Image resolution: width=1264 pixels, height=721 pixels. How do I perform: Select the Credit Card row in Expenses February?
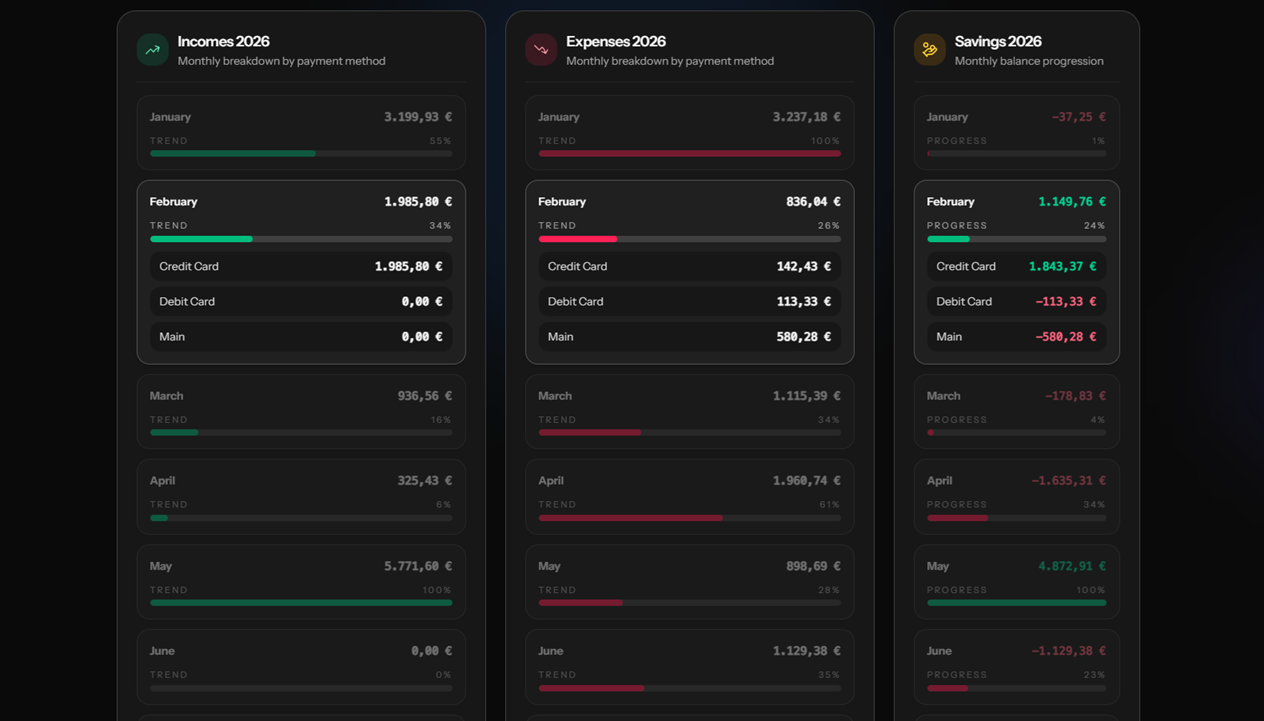point(690,267)
